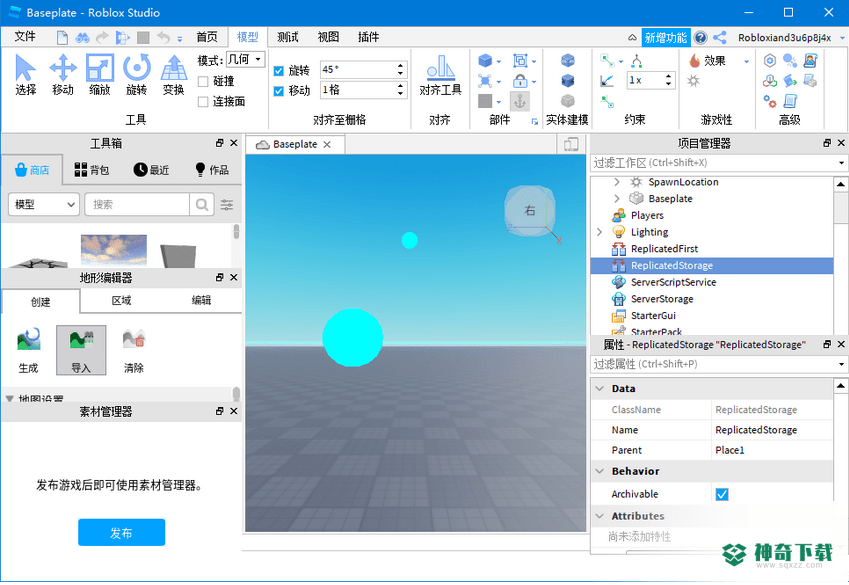The height and width of the screenshot is (585, 849).
Task: Open toolbox filter sliders icon
Action: click(227, 204)
